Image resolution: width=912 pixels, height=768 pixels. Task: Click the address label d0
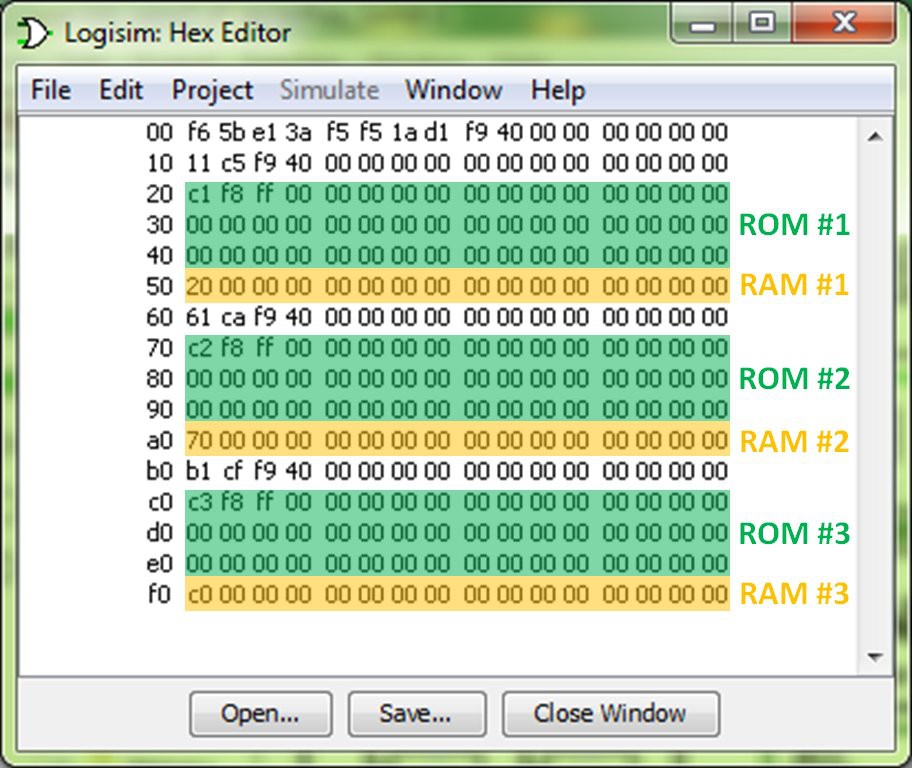[x=159, y=533]
